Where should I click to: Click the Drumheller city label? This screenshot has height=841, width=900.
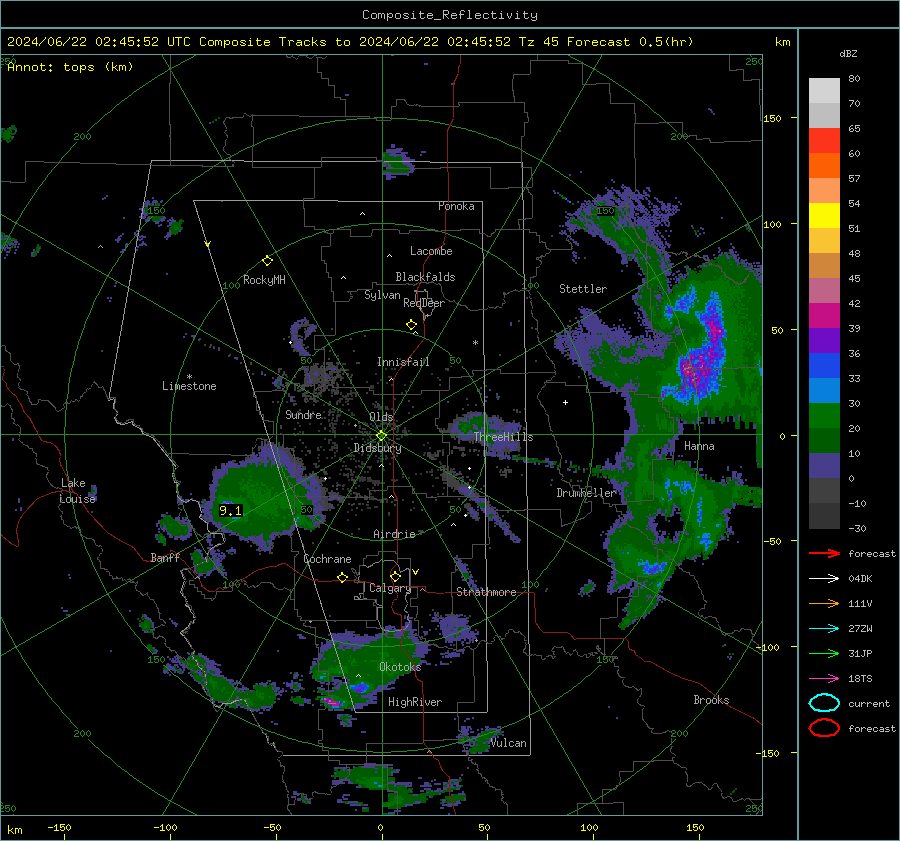pos(586,493)
